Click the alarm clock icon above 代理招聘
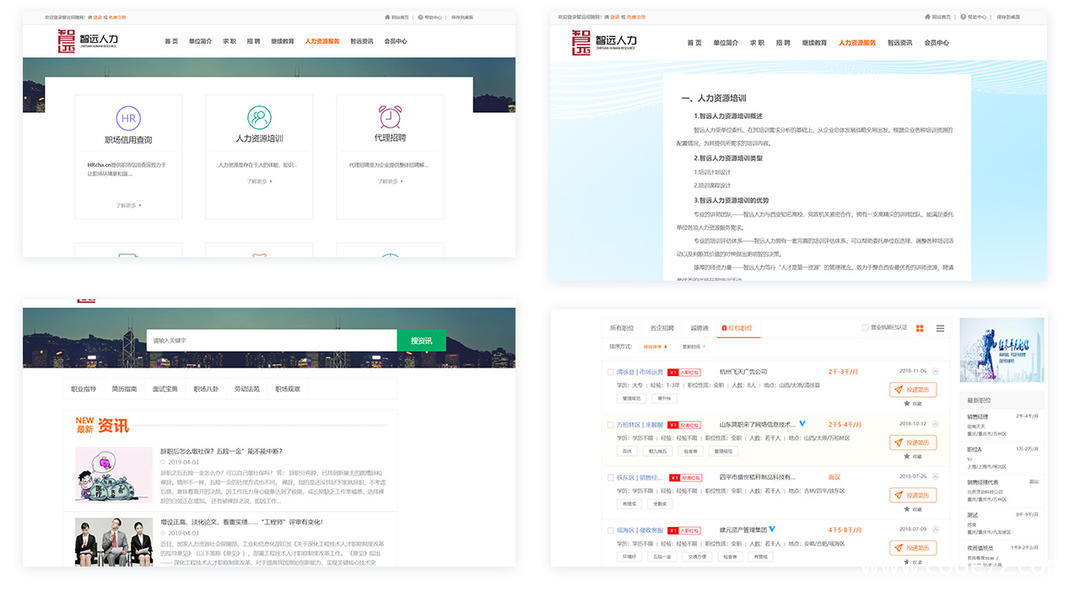 click(x=390, y=117)
